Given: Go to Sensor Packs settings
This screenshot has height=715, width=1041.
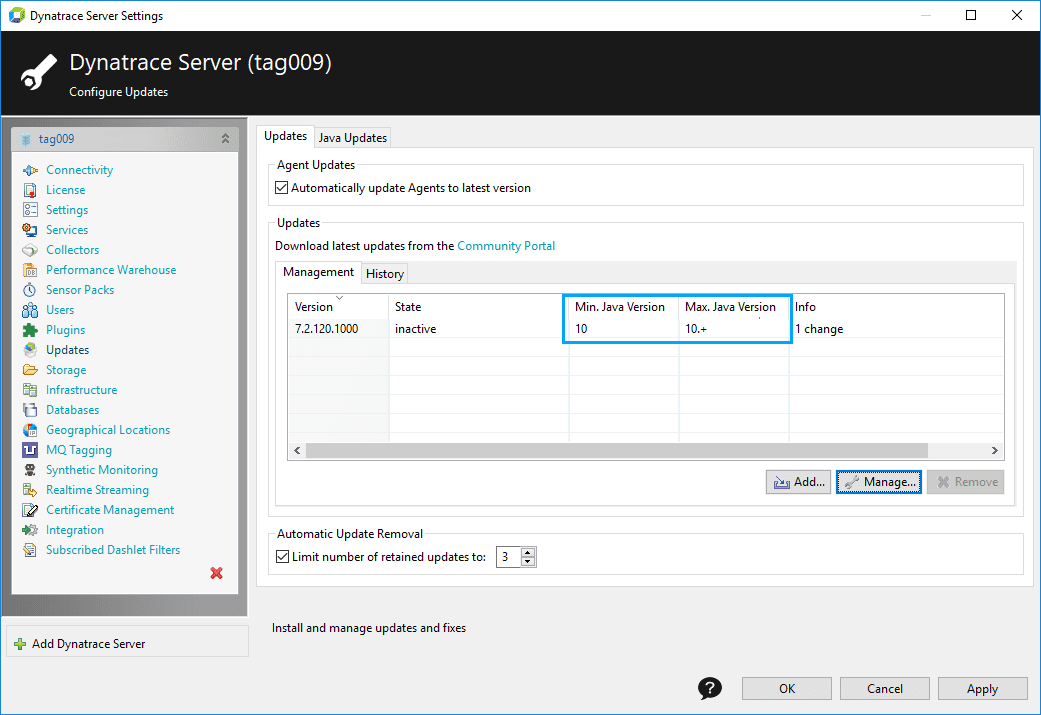Looking at the screenshot, I should pyautogui.click(x=80, y=290).
